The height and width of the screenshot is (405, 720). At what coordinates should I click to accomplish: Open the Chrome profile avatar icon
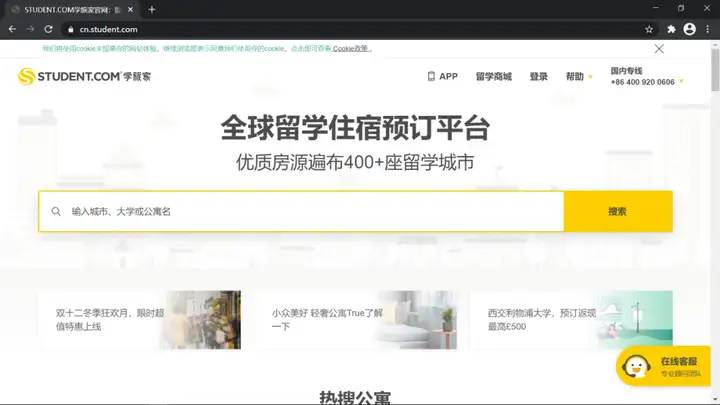tap(689, 29)
